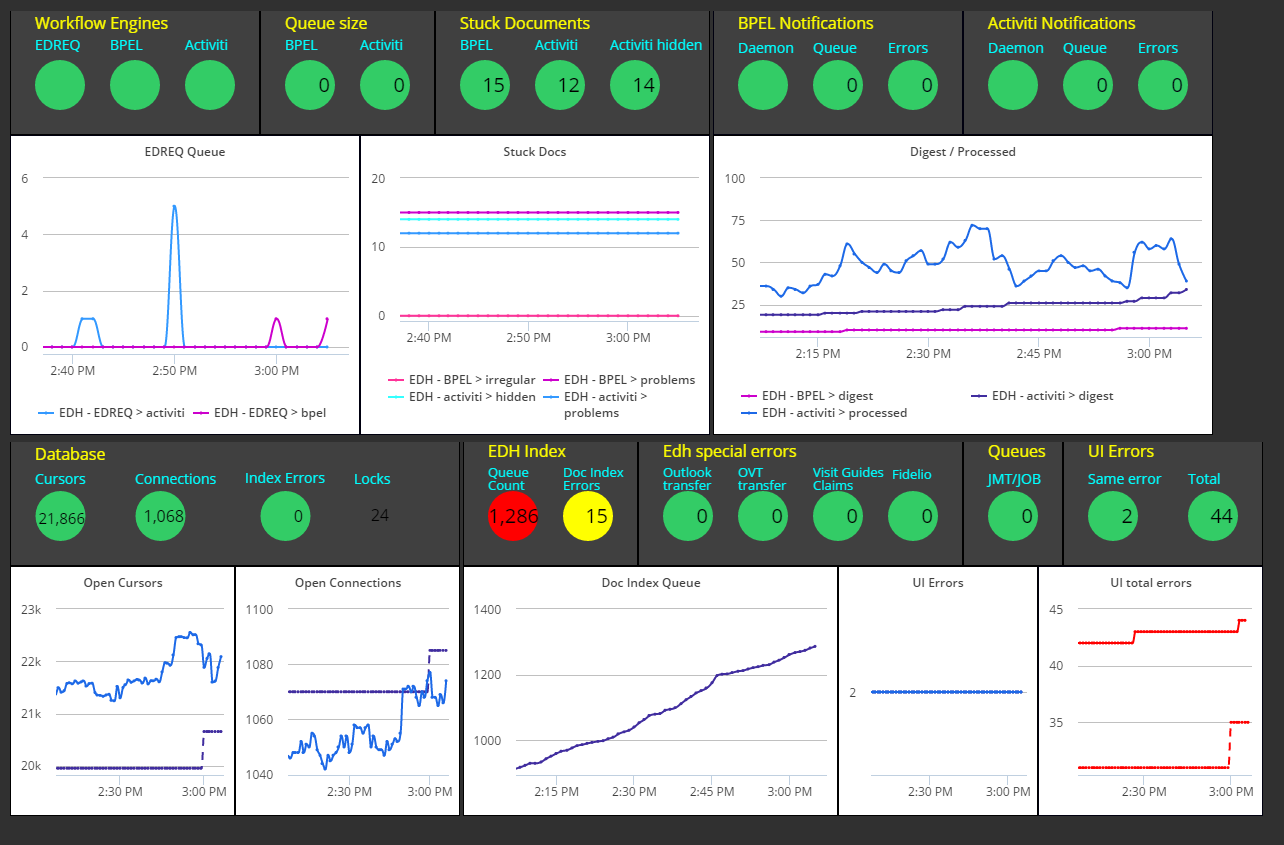Open the Activiti hidden indicator showing 14
Screen dimensions: 1284x845
635,85
